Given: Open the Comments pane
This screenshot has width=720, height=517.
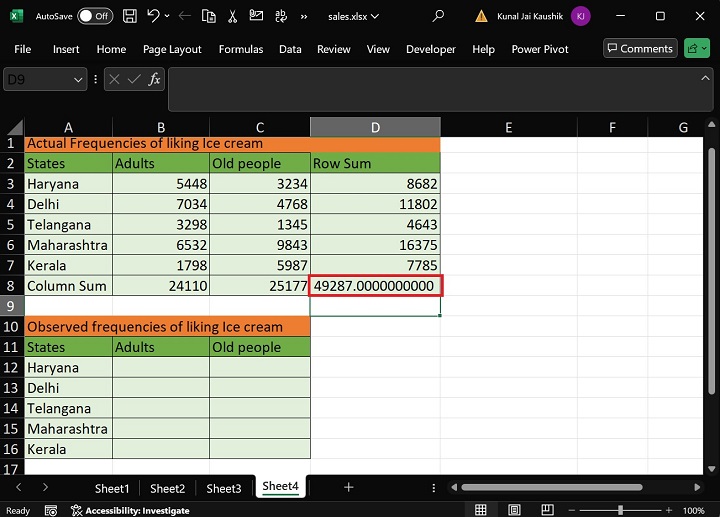Looking at the screenshot, I should [x=639, y=48].
